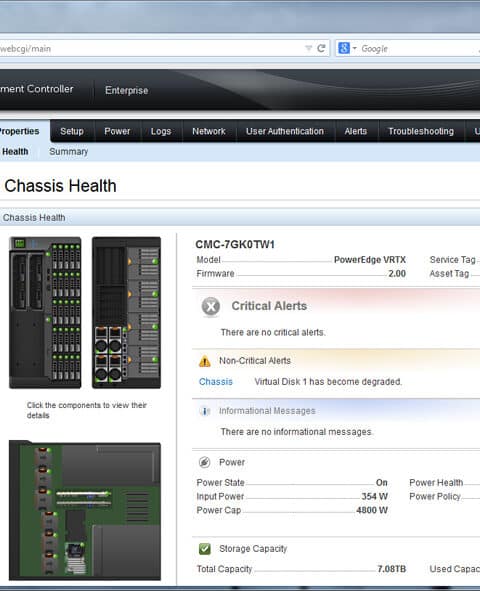Select the Enterprise header label
This screenshot has height=591, width=480.
[x=127, y=90]
